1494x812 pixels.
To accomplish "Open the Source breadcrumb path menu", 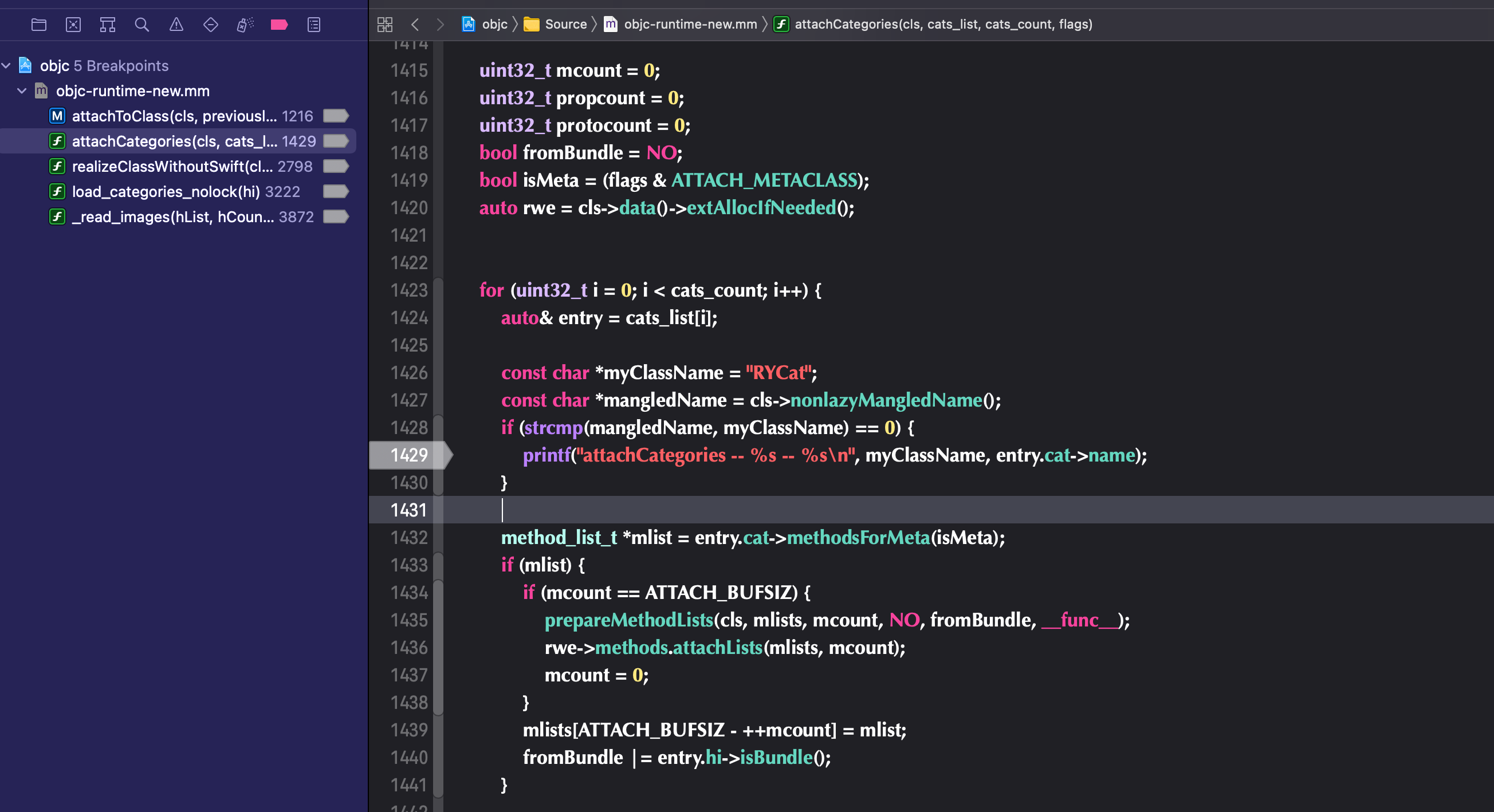I will tap(565, 25).
